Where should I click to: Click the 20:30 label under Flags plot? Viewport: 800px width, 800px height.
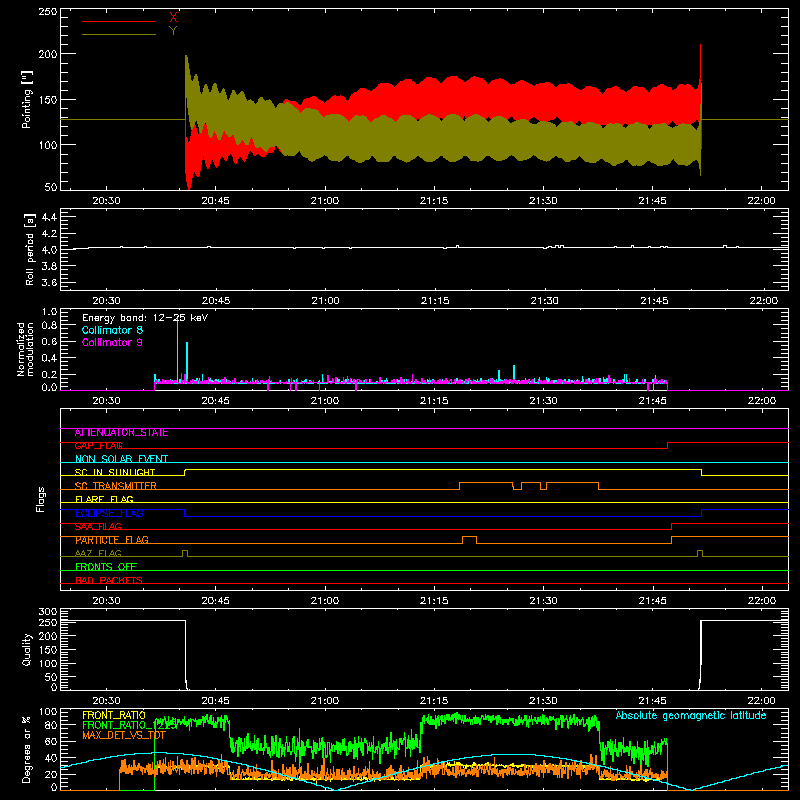[106, 601]
